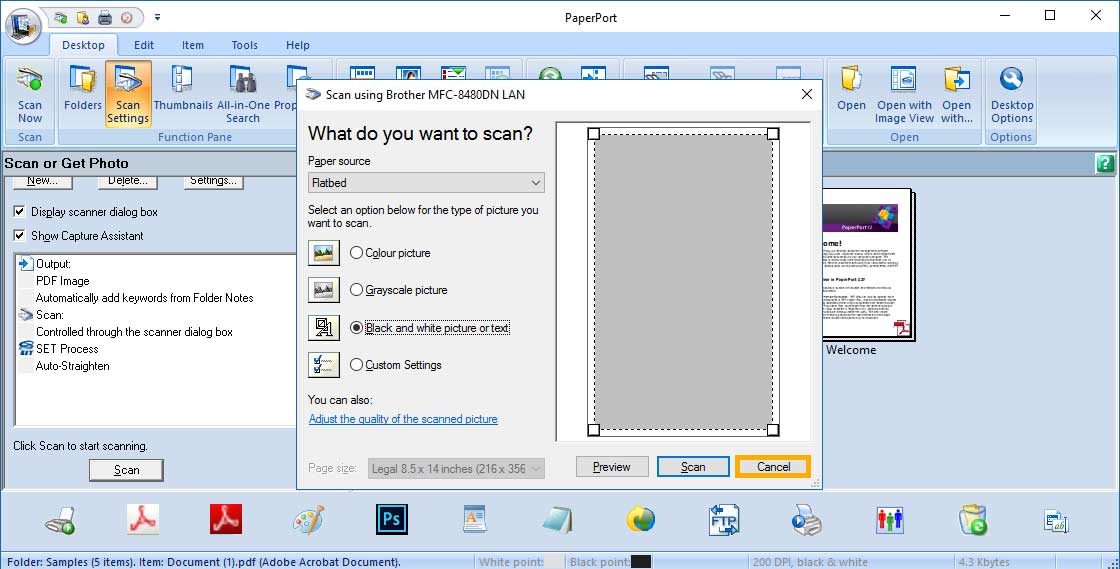Send item to scanner icon in Send To bar
Image resolution: width=1120 pixels, height=569 pixels.
[60, 520]
